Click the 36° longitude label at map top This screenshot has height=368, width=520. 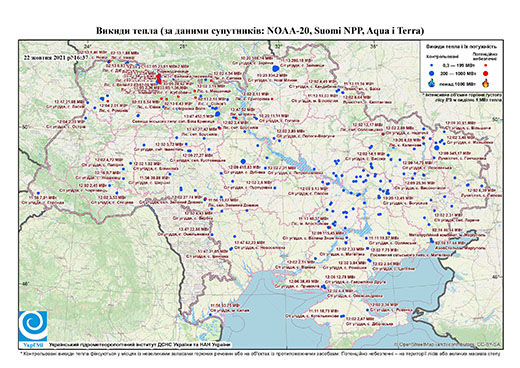(374, 46)
